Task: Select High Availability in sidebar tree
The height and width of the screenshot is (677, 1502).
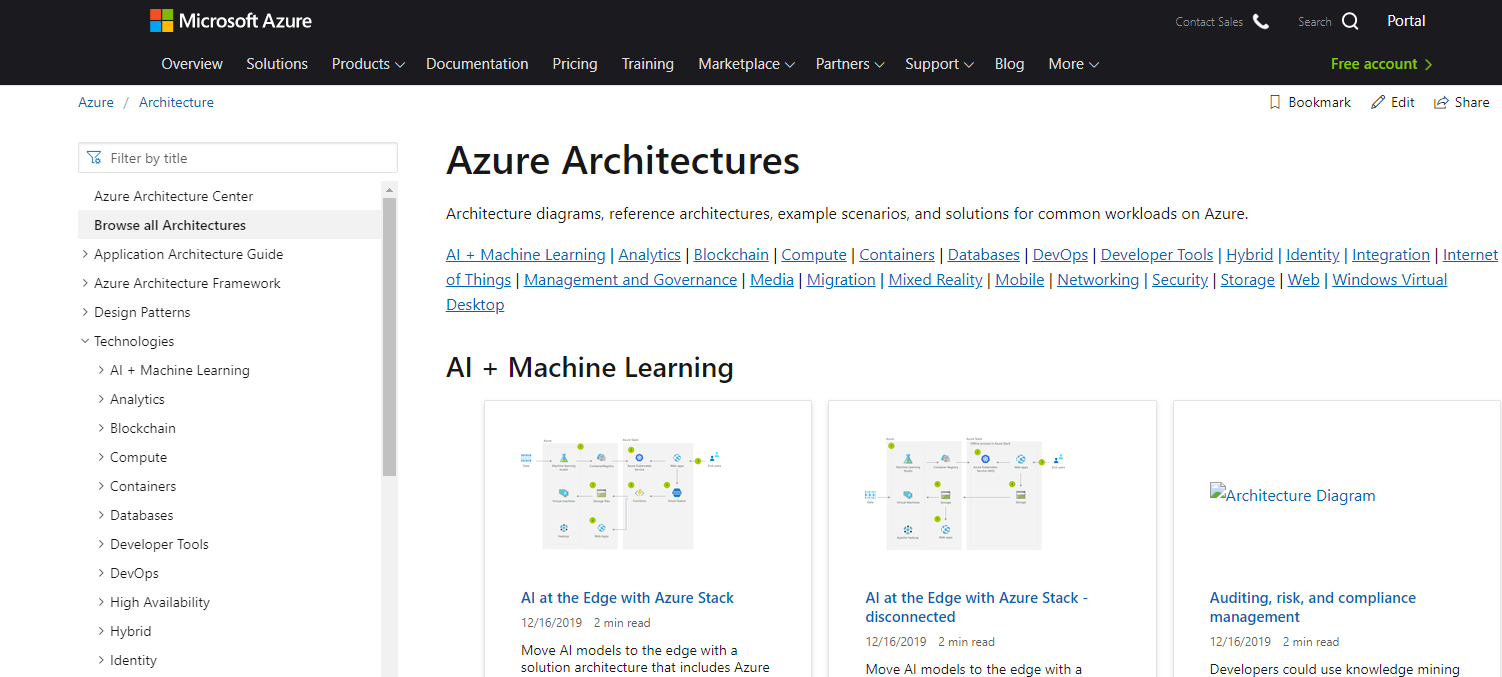Action: coord(160,602)
